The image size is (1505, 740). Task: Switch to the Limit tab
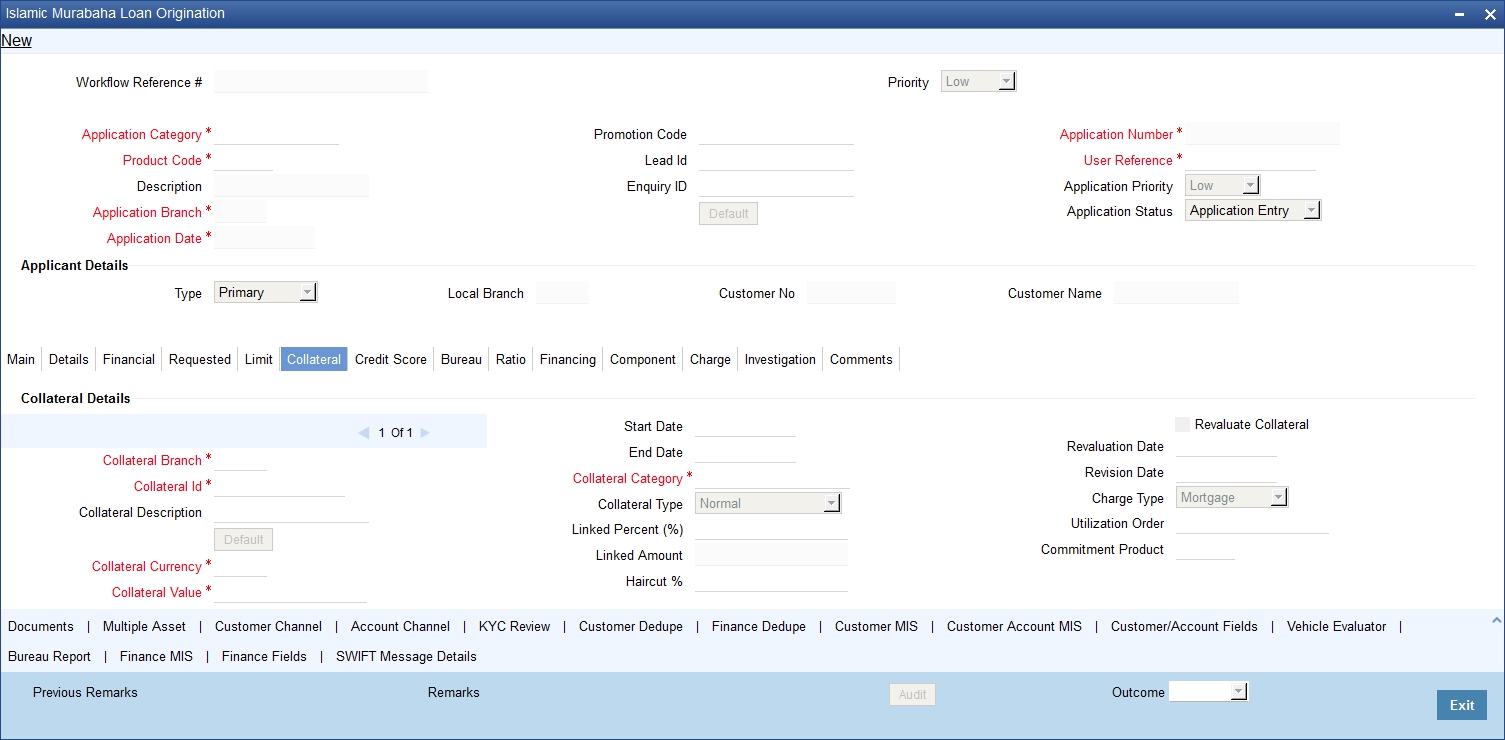click(259, 359)
